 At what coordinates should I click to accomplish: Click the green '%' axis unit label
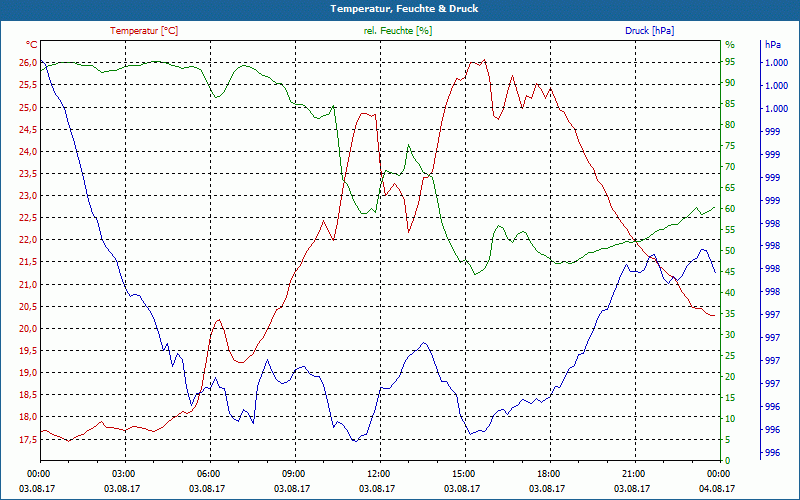(x=730, y=45)
